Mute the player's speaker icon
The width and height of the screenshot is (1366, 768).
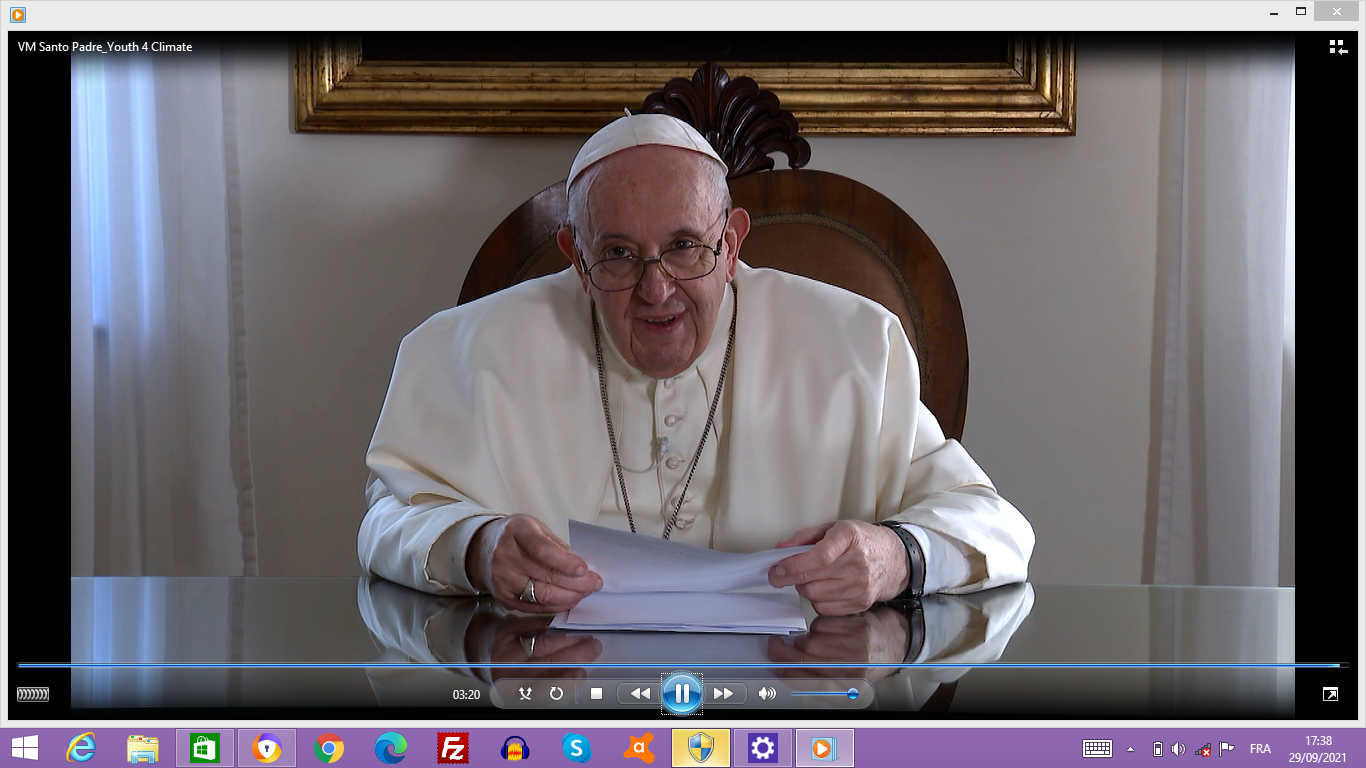pyautogui.click(x=767, y=693)
